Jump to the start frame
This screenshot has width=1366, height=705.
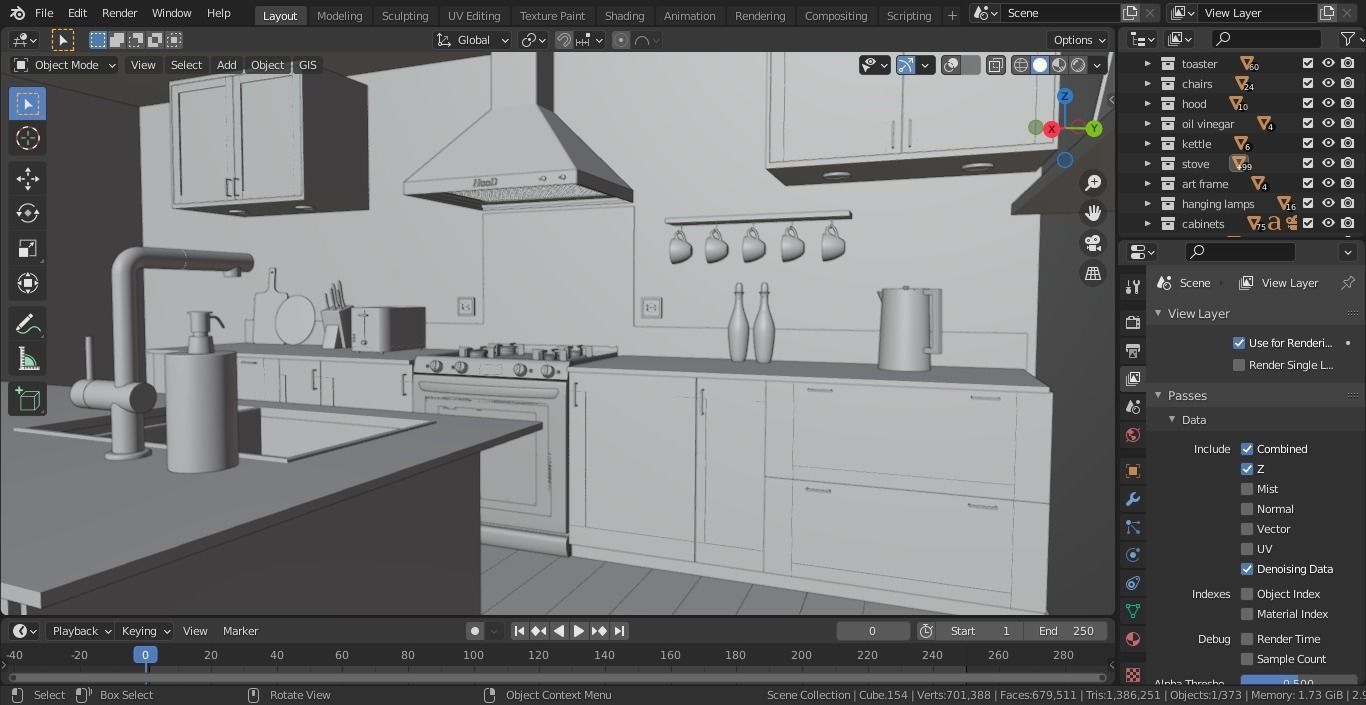pos(519,631)
